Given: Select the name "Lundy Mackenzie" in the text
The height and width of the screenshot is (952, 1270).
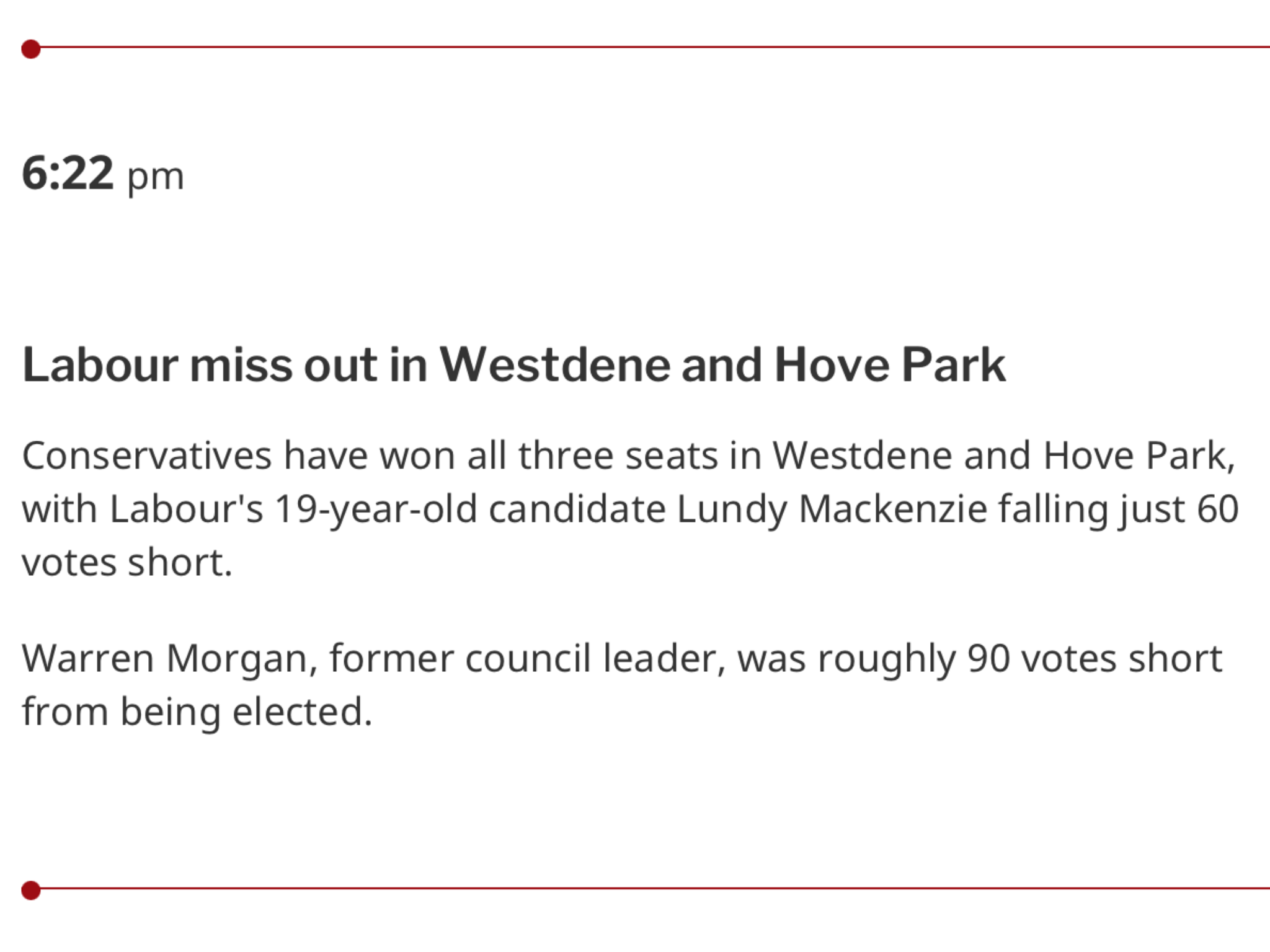Looking at the screenshot, I should coord(832,509).
